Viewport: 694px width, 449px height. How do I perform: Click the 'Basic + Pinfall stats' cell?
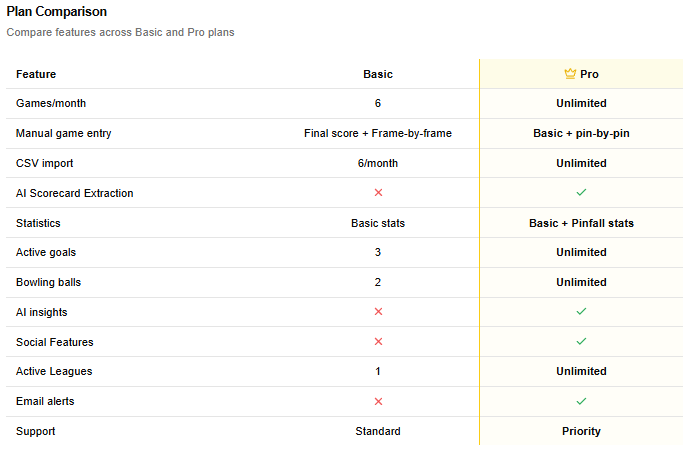581,223
